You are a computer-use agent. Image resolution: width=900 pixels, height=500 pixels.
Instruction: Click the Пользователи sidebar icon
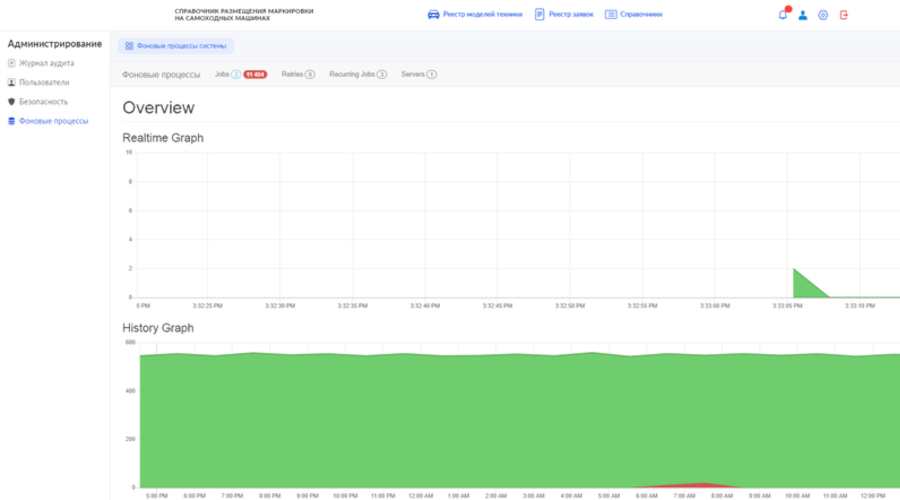click(11, 83)
